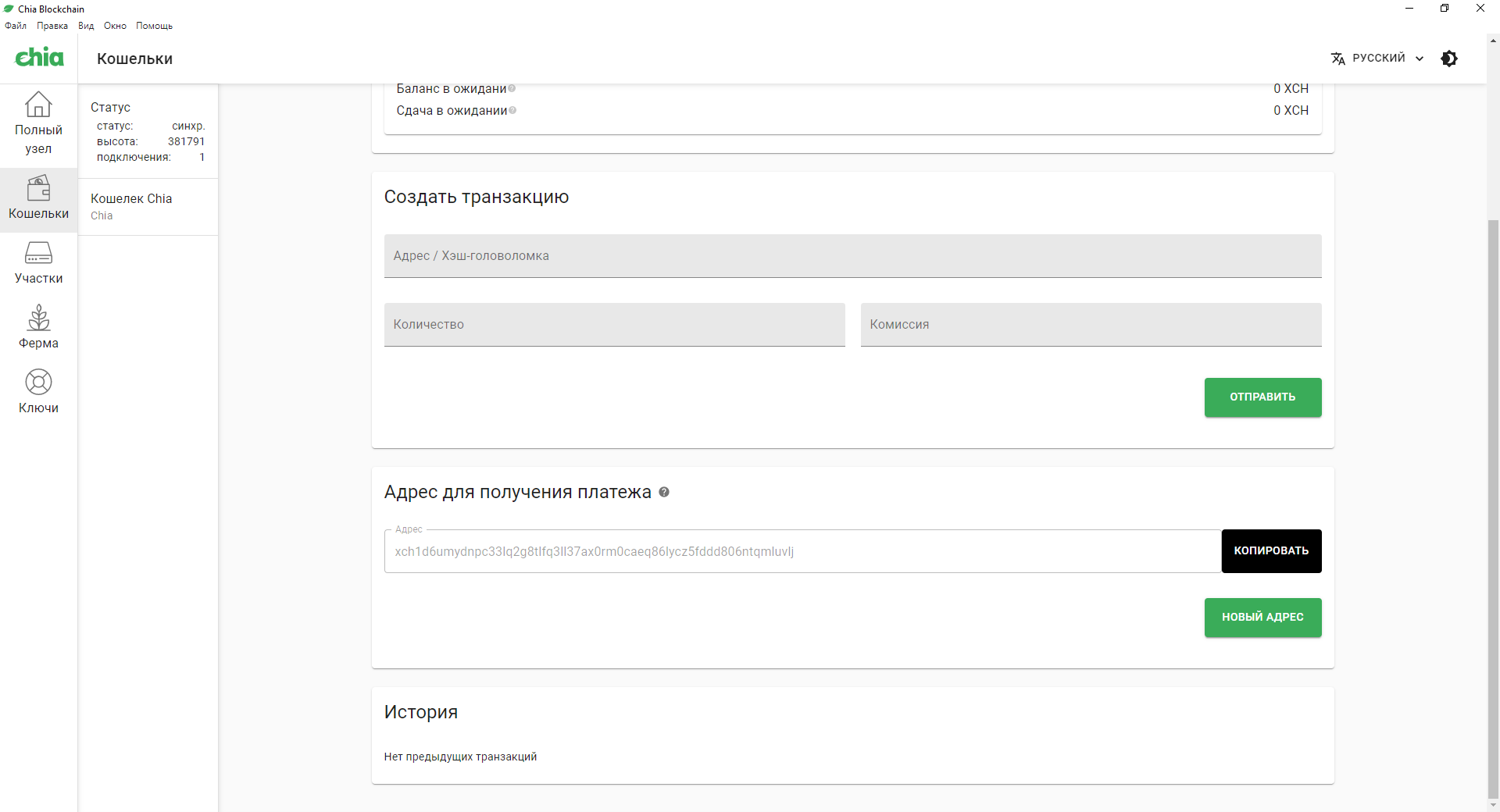Click the receive address text field
This screenshot has width=1500, height=812.
(x=802, y=551)
